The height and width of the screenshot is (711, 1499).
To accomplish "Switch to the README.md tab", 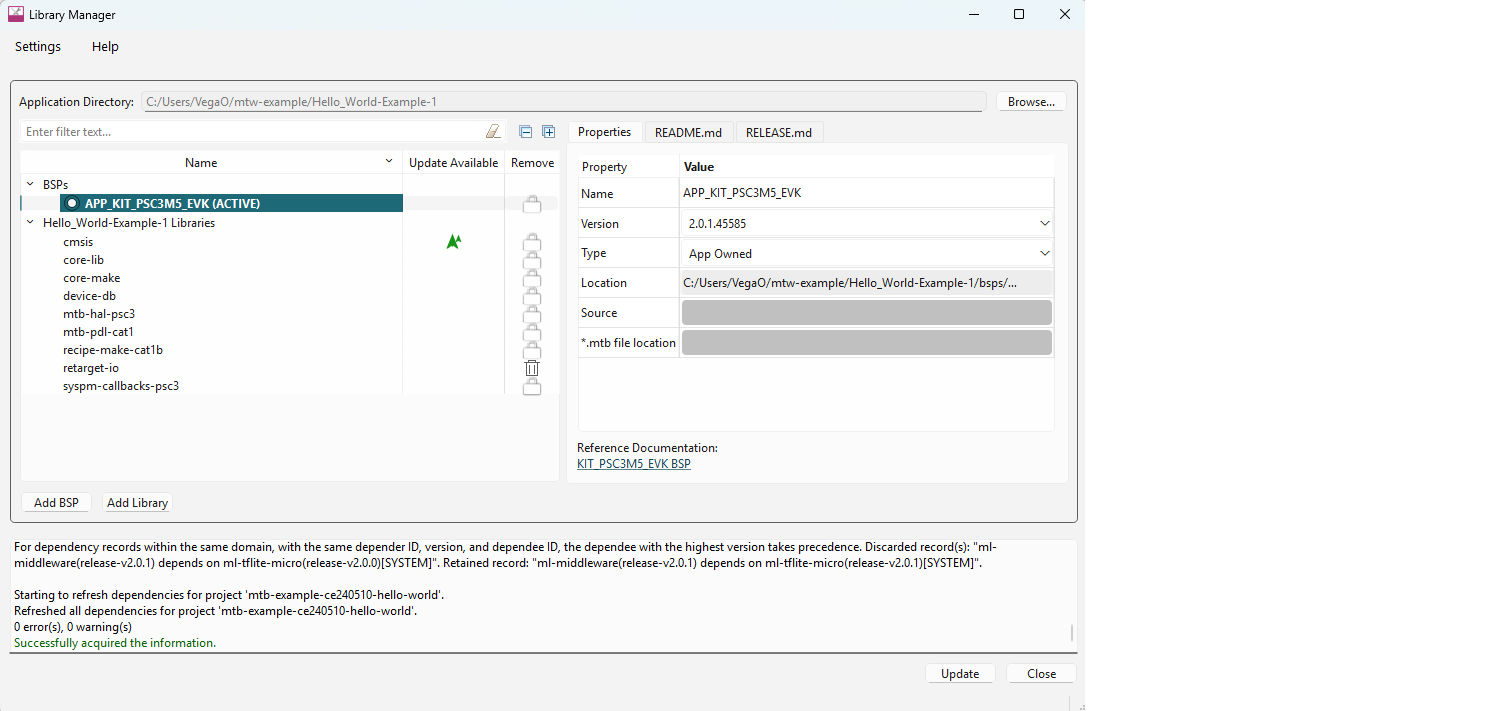I will (688, 132).
